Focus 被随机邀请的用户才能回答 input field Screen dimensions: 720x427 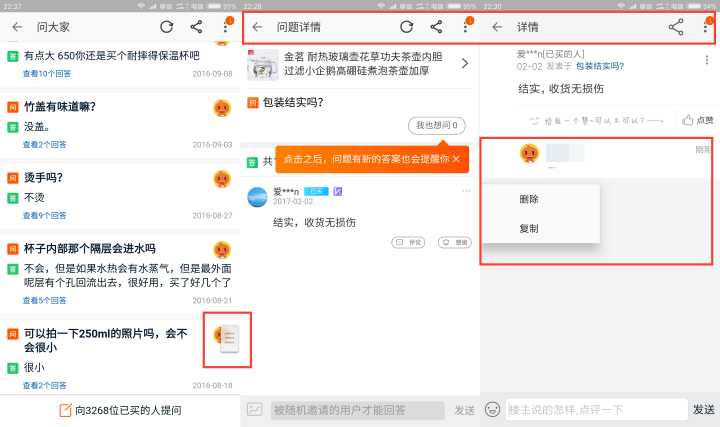tap(357, 410)
